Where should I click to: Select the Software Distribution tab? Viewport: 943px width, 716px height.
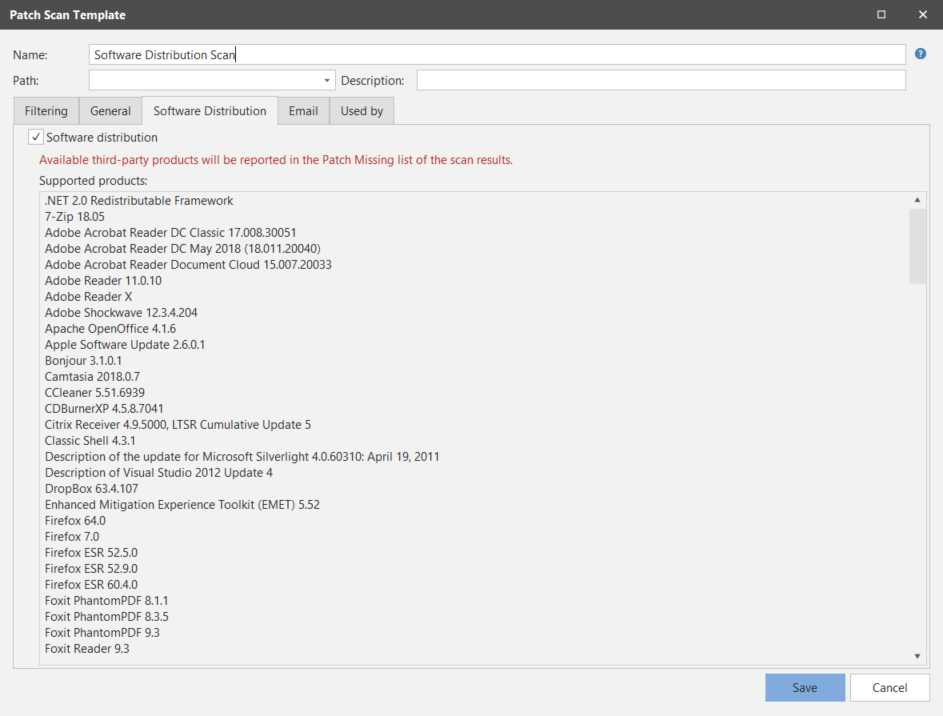coord(210,111)
